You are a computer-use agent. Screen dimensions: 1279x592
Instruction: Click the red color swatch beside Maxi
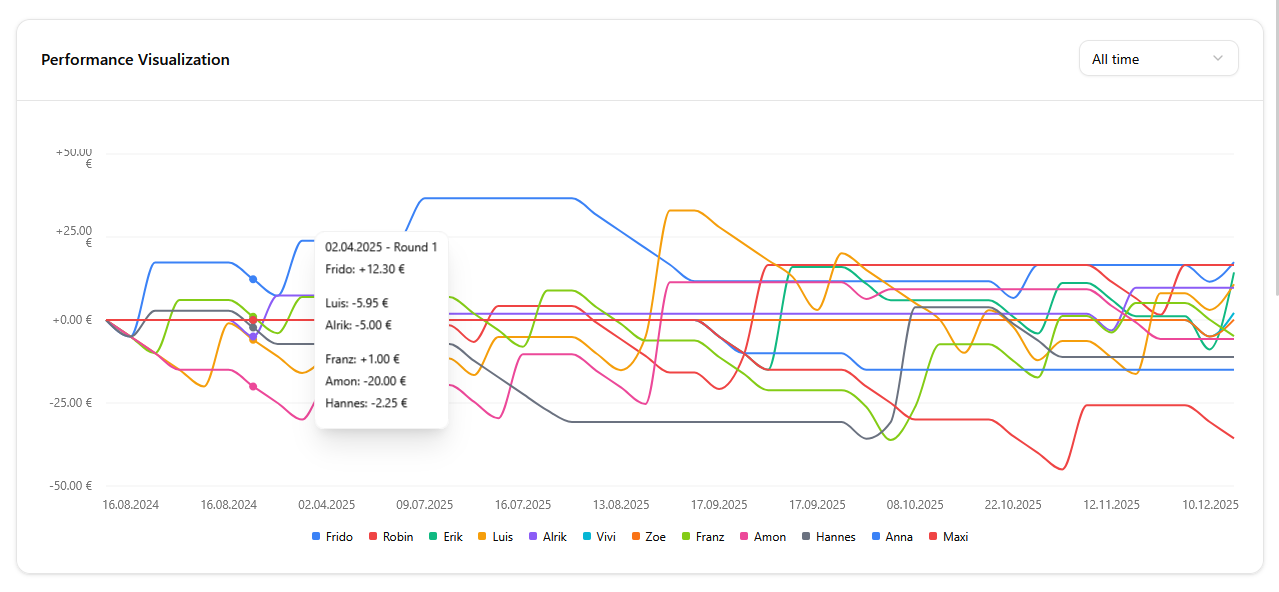click(x=934, y=537)
